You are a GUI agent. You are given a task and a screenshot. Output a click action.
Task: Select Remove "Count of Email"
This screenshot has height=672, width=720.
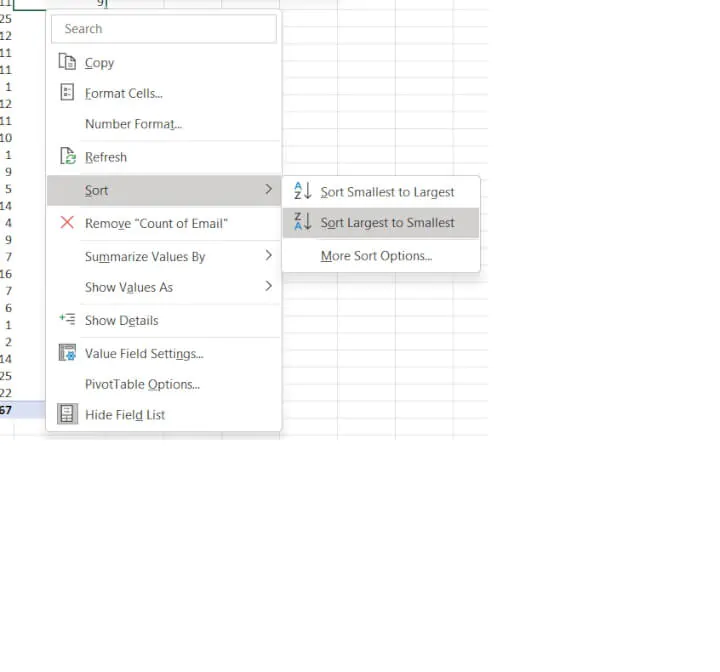[x=163, y=223]
